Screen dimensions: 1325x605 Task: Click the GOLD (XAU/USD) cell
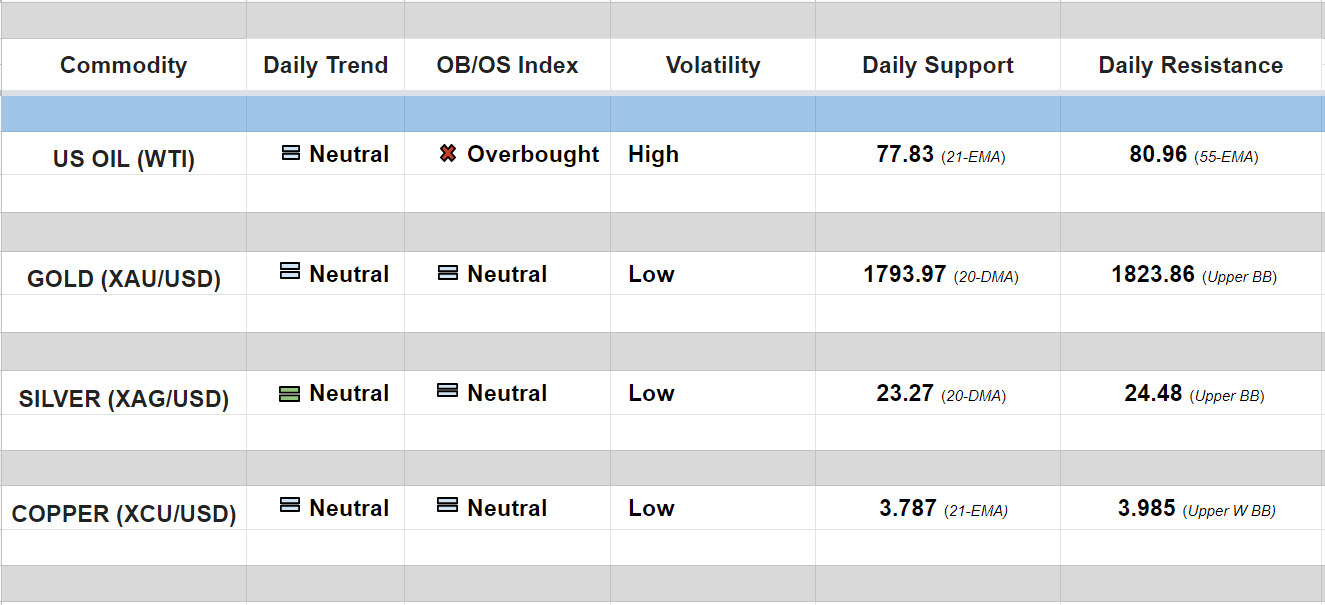(x=123, y=279)
